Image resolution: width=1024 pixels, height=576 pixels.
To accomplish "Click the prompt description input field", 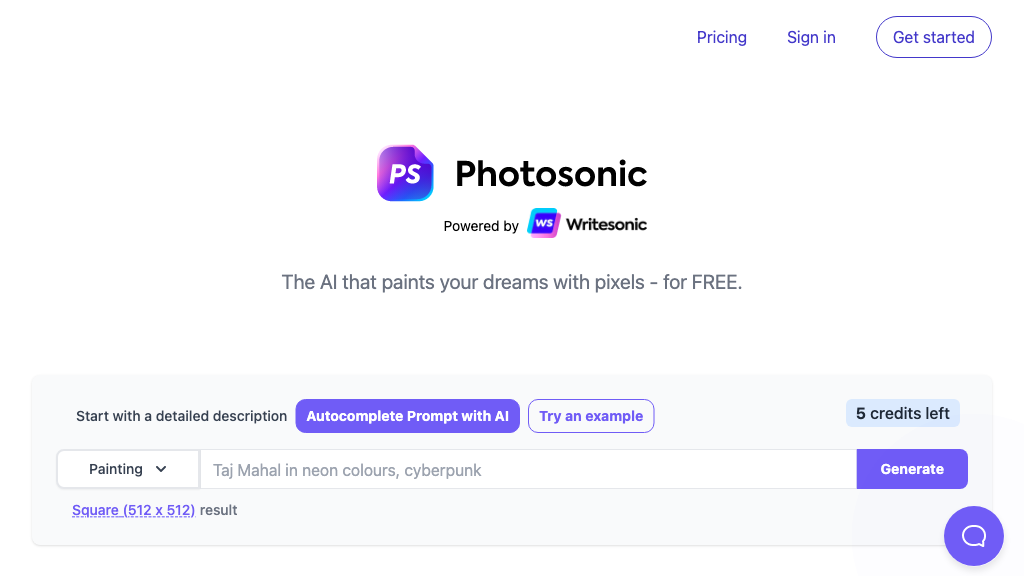I will click(528, 469).
